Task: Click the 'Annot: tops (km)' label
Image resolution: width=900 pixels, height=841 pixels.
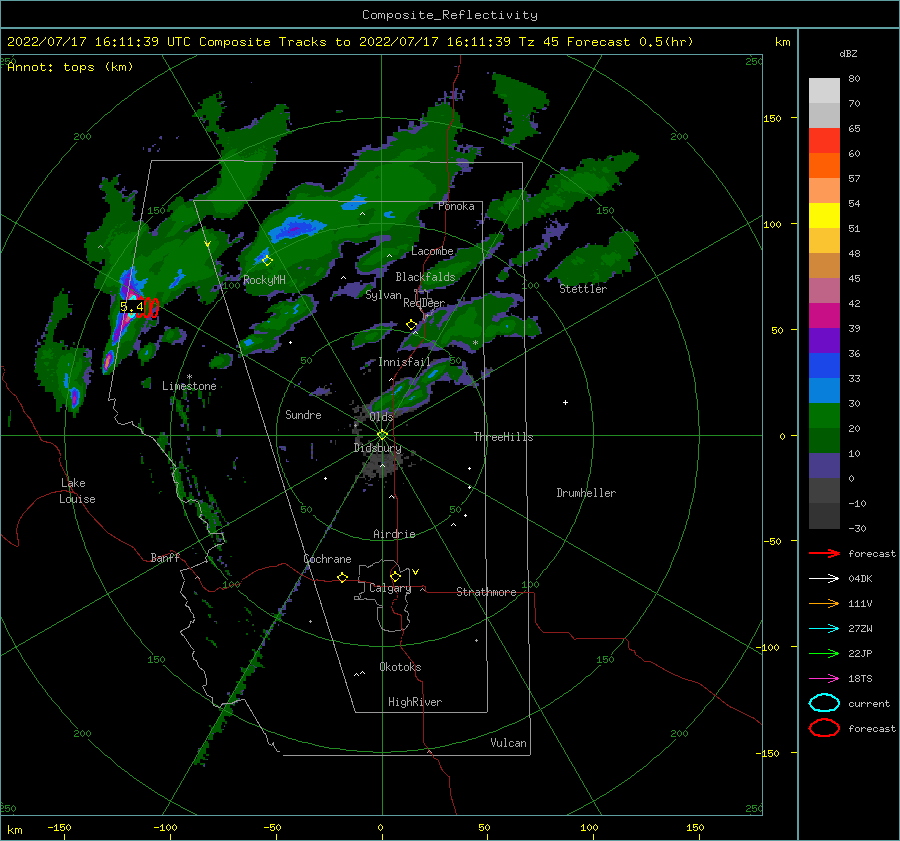Action: coord(70,67)
